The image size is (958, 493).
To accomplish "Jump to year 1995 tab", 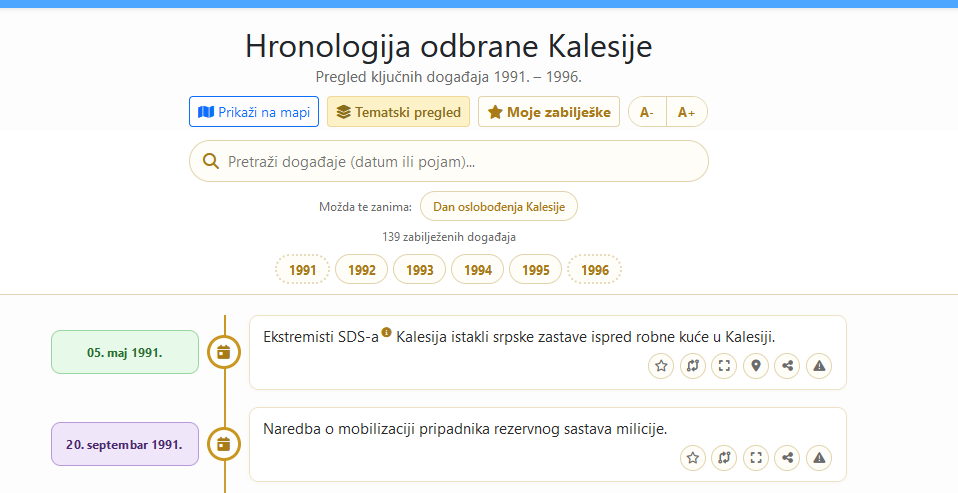I will (x=536, y=269).
